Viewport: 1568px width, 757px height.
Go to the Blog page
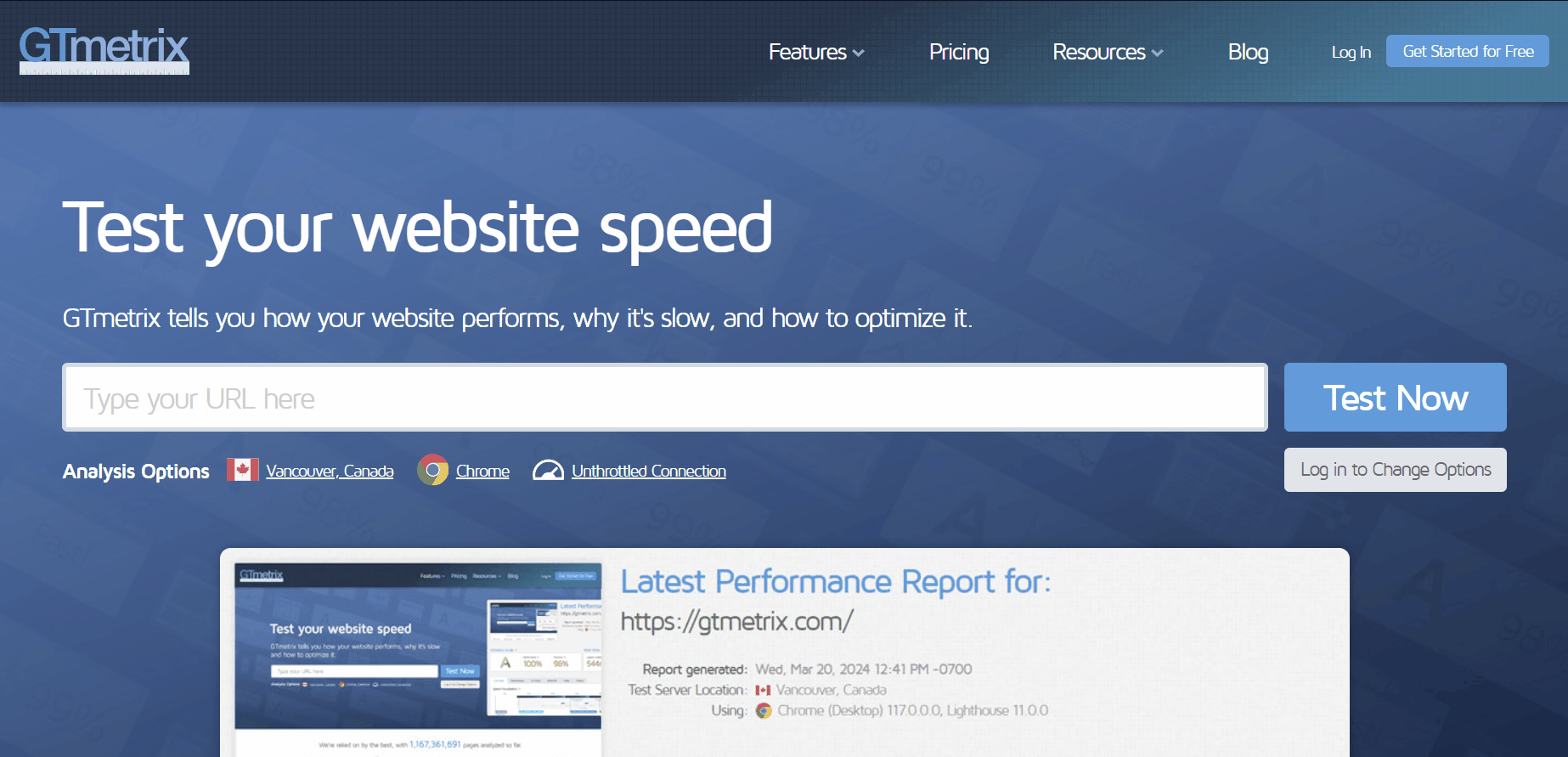[1247, 52]
